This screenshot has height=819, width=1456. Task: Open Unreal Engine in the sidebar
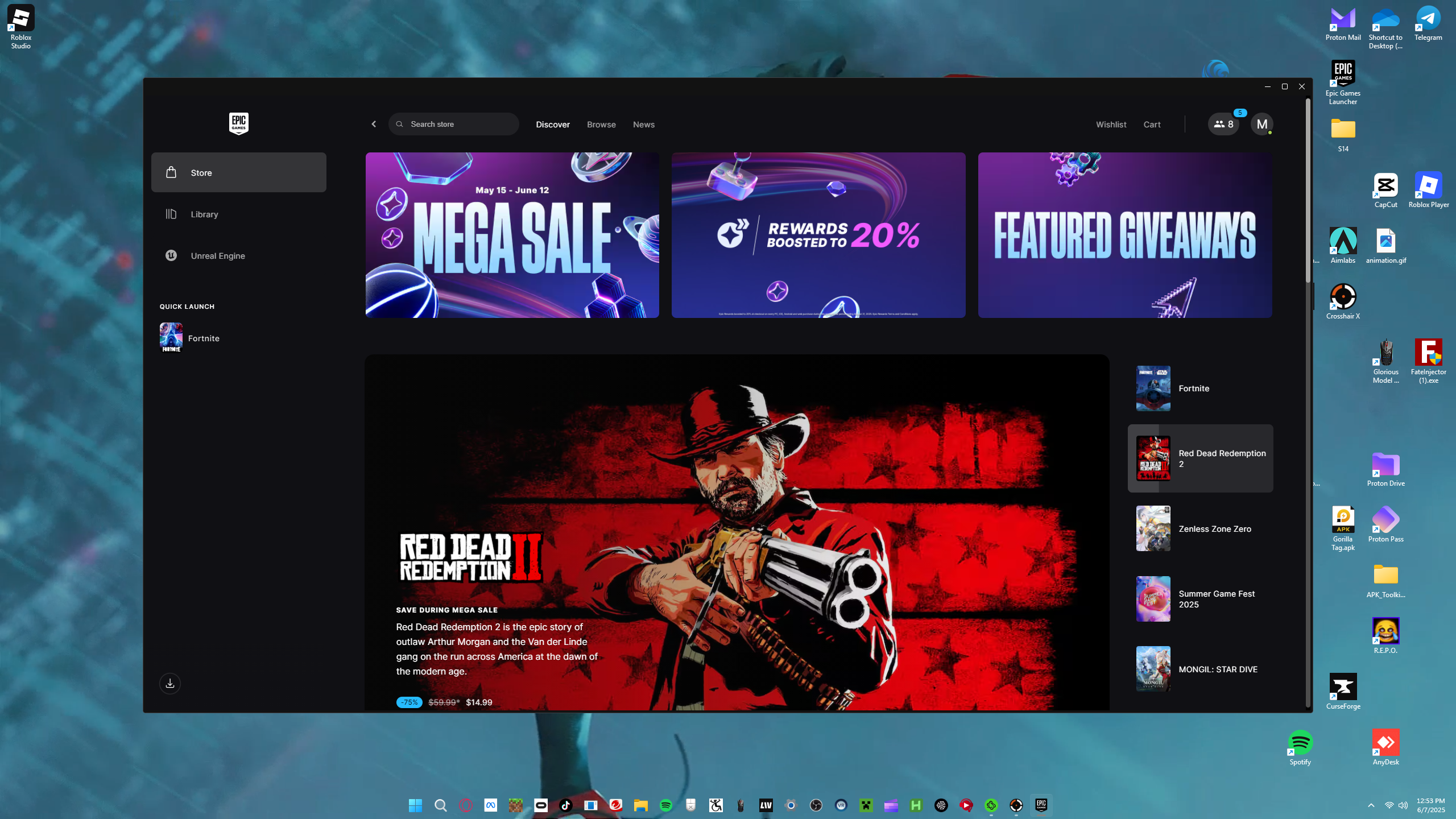[x=217, y=256]
